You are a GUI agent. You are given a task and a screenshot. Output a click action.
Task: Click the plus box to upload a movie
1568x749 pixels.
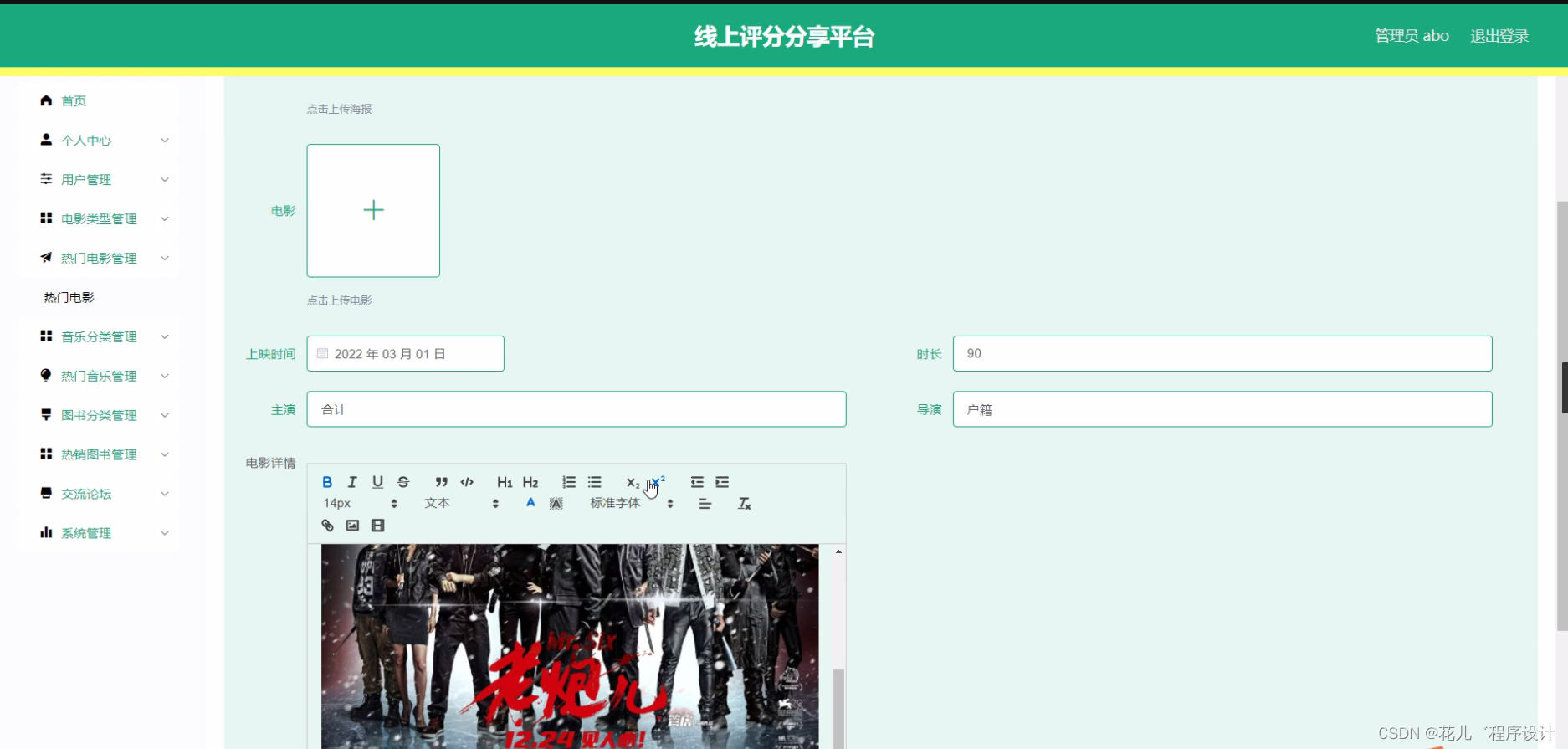coord(373,210)
